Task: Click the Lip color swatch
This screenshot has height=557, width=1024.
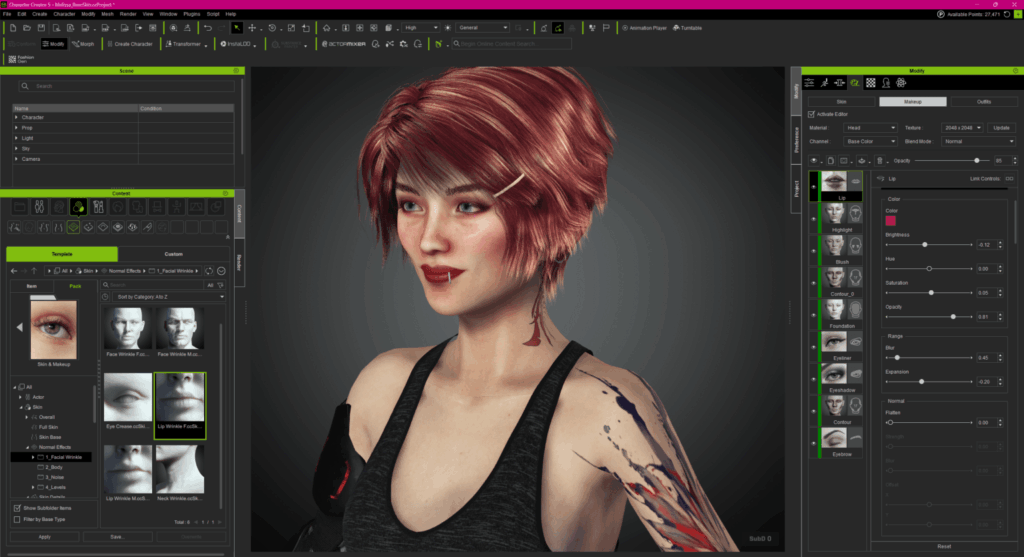Action: (890, 221)
